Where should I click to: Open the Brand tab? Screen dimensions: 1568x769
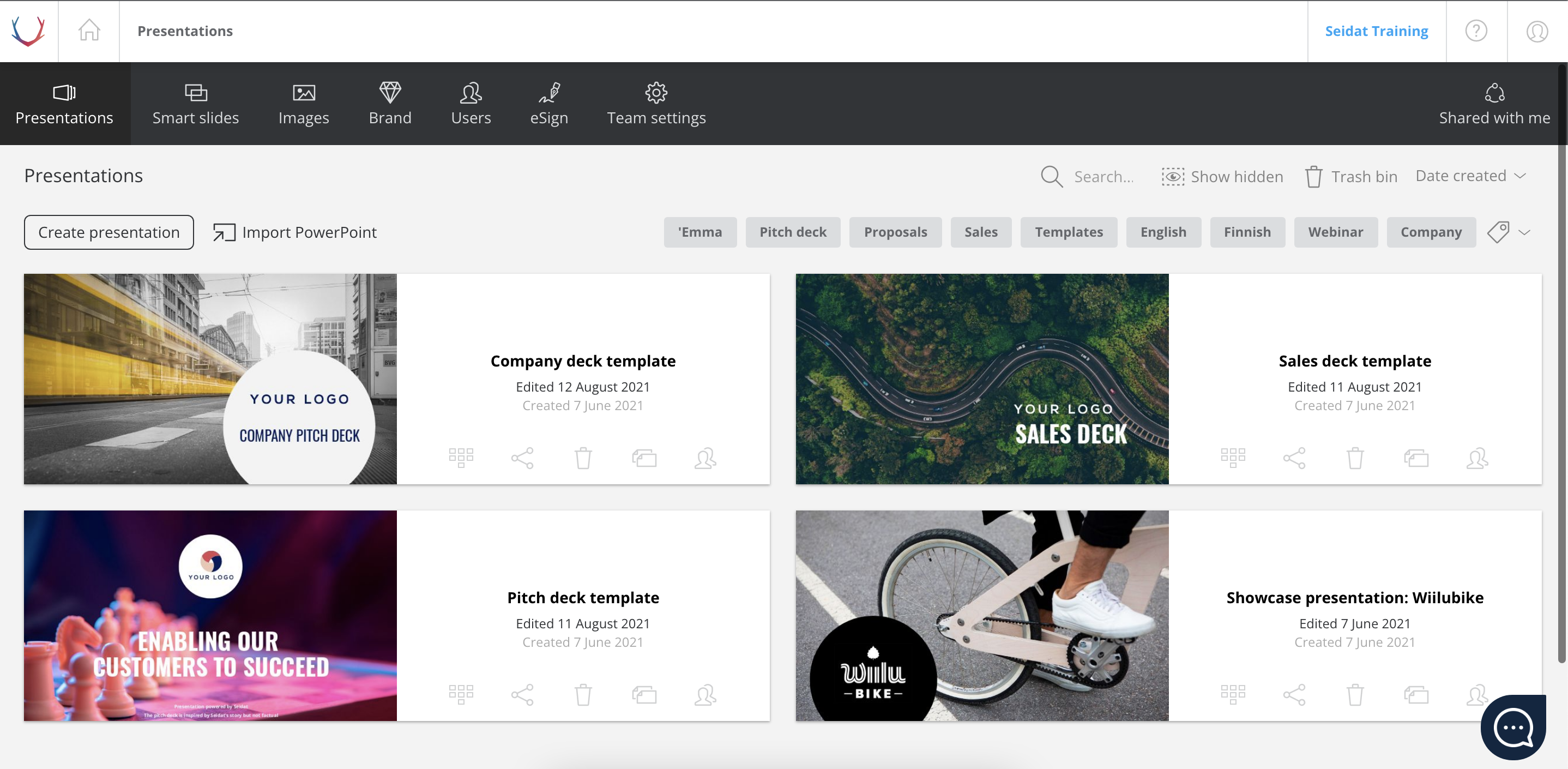(x=390, y=104)
